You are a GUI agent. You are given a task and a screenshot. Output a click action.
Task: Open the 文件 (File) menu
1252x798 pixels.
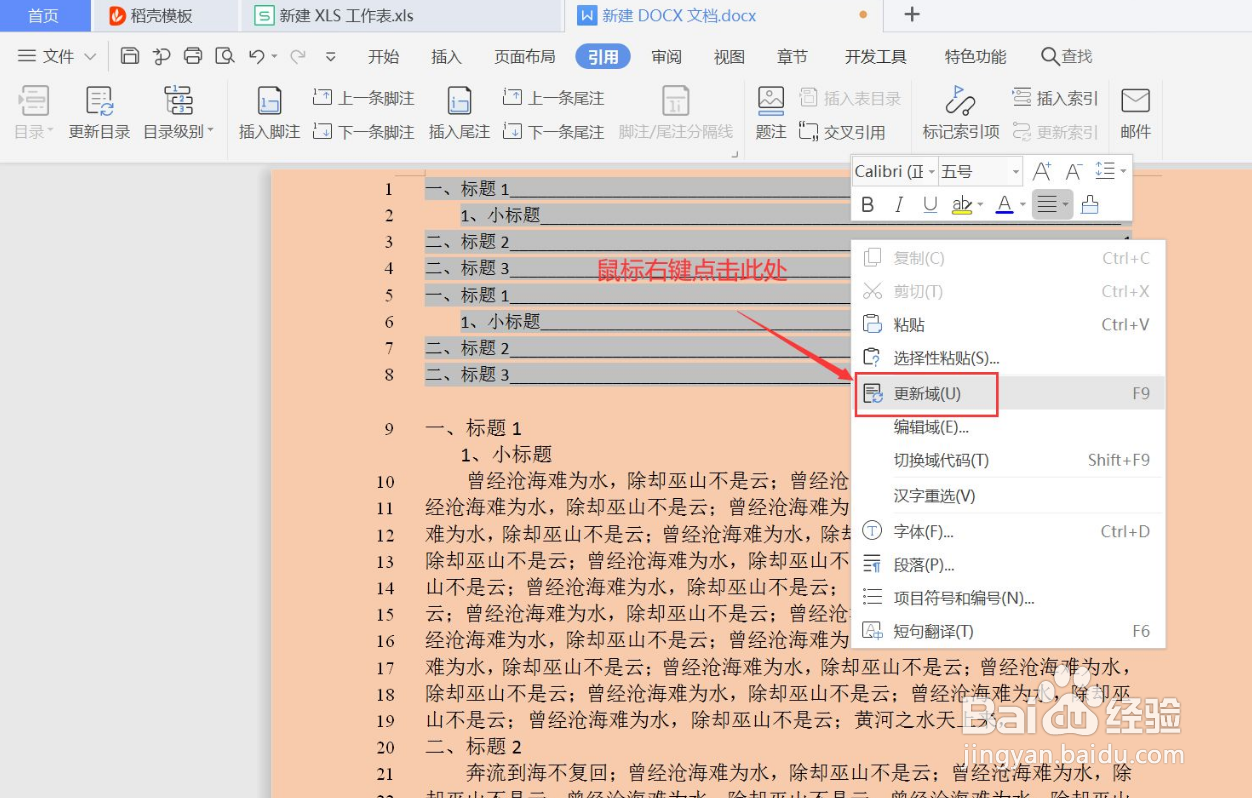[x=57, y=56]
